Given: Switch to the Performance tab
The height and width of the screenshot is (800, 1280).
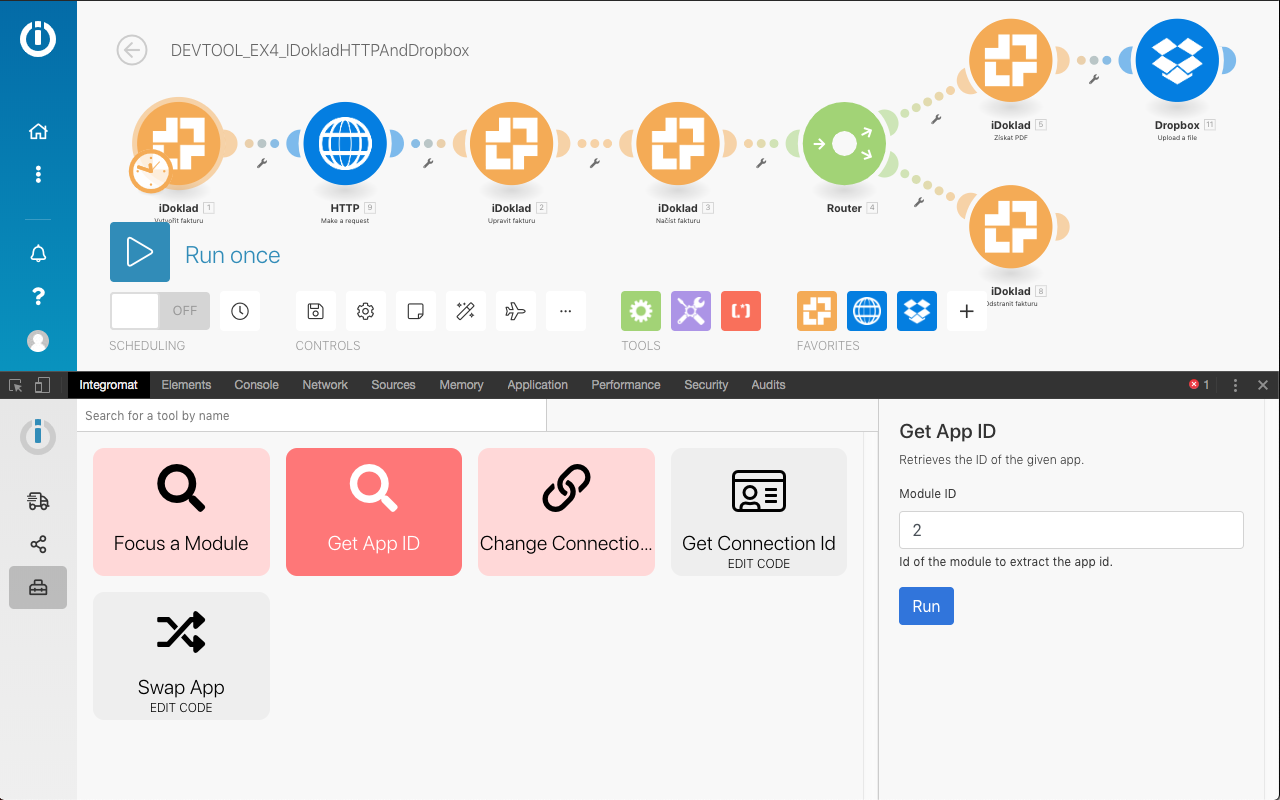Looking at the screenshot, I should click(x=626, y=385).
